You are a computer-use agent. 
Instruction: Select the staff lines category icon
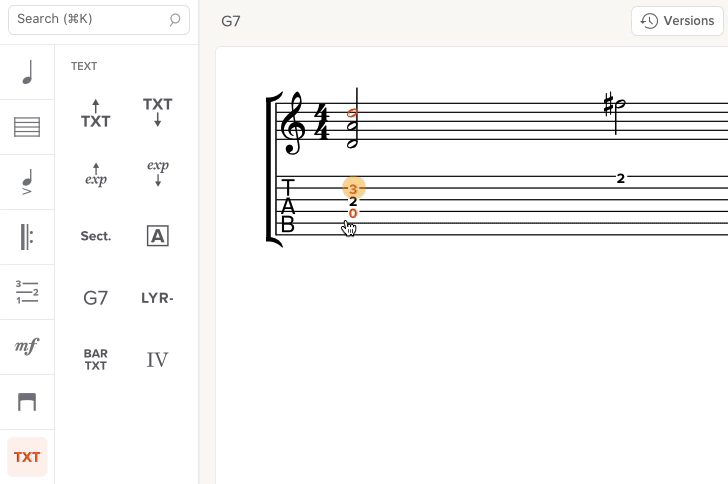coord(27,127)
